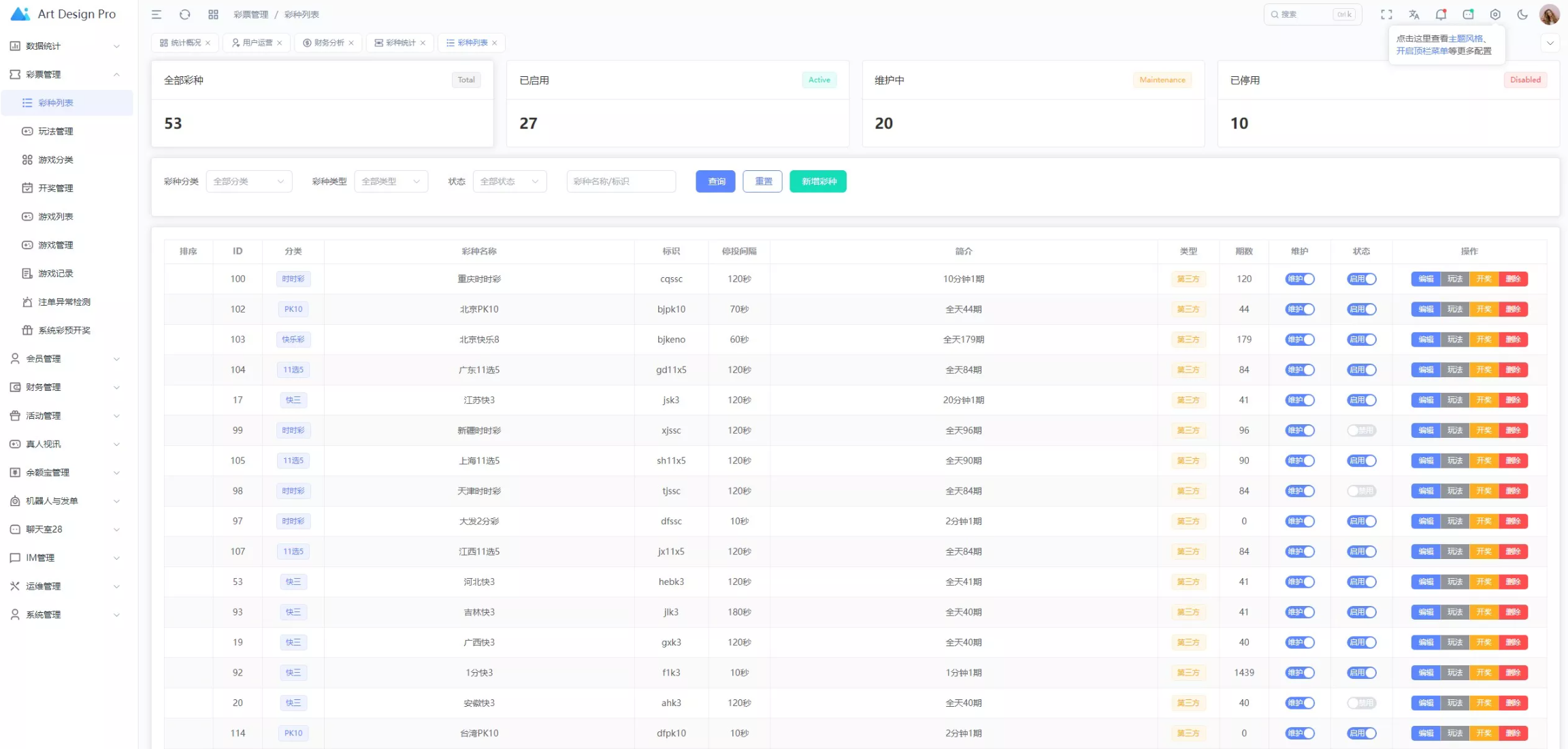Open the notifications bell icon
Image resolution: width=1568 pixels, height=749 pixels.
1441,14
